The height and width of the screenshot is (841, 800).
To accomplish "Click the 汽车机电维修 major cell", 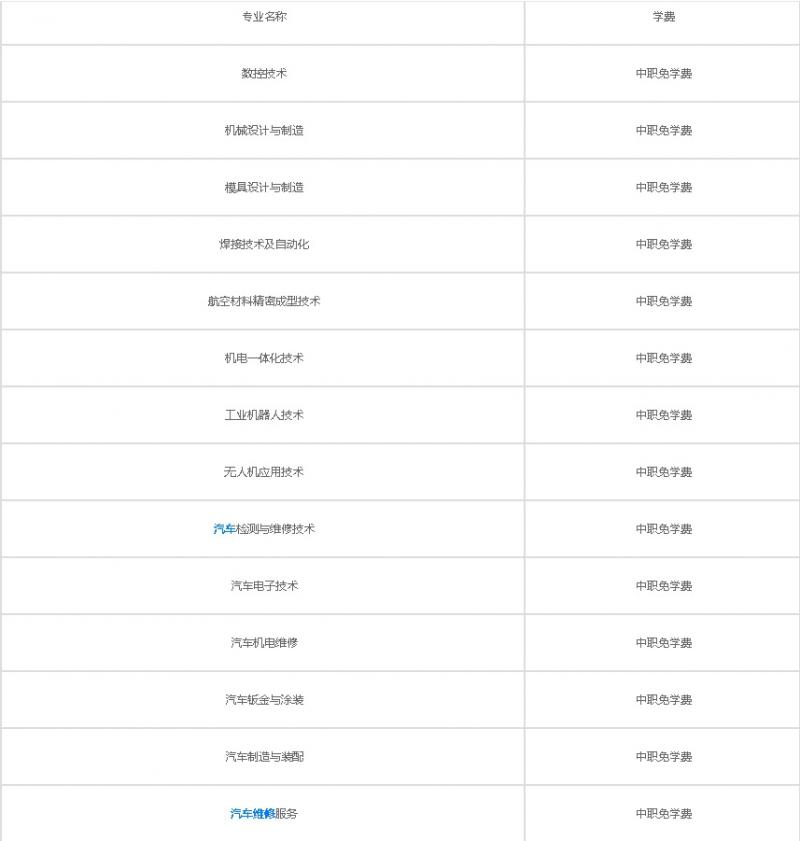I will (x=264, y=643).
